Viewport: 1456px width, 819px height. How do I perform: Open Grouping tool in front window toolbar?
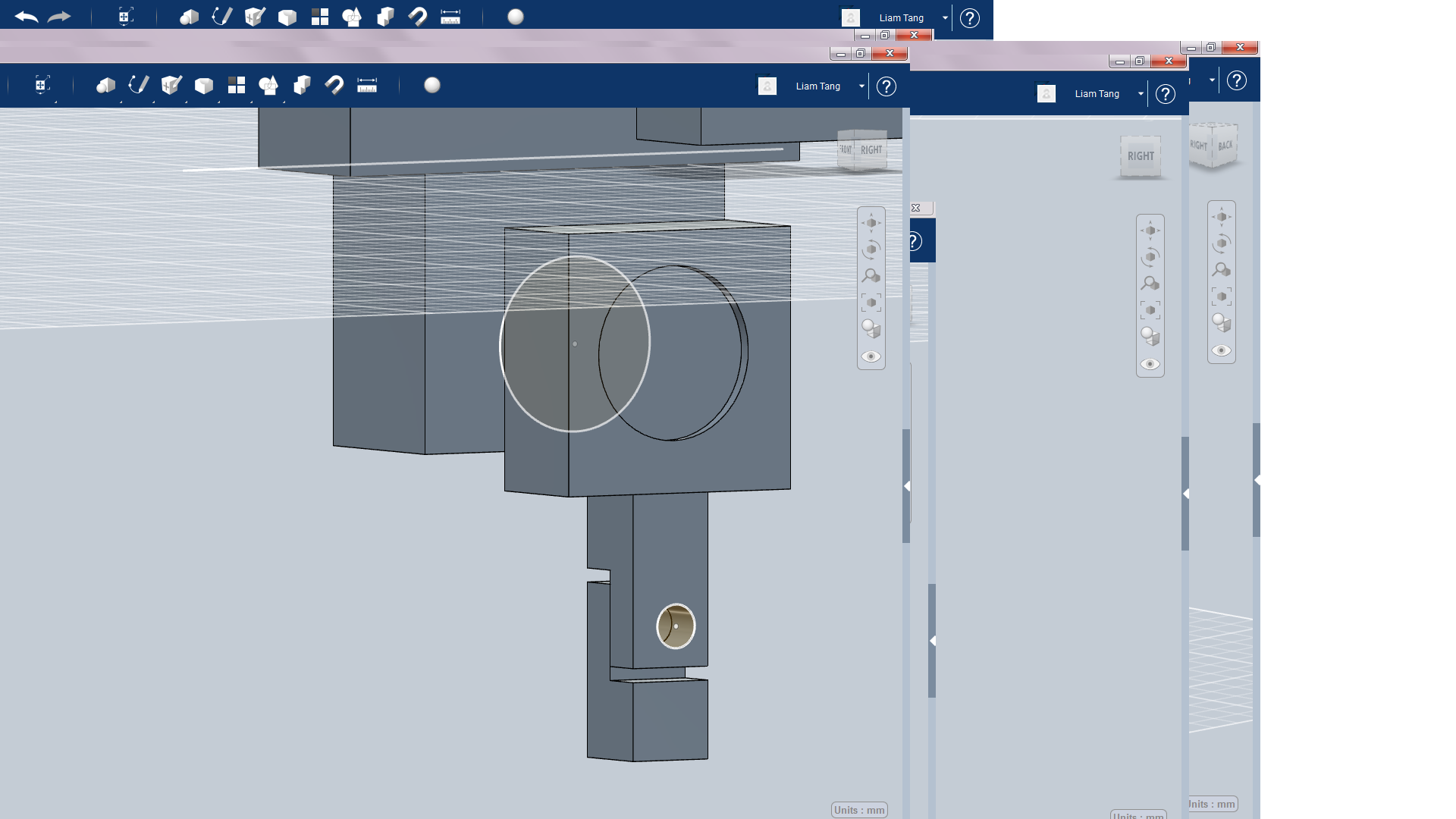(x=268, y=85)
